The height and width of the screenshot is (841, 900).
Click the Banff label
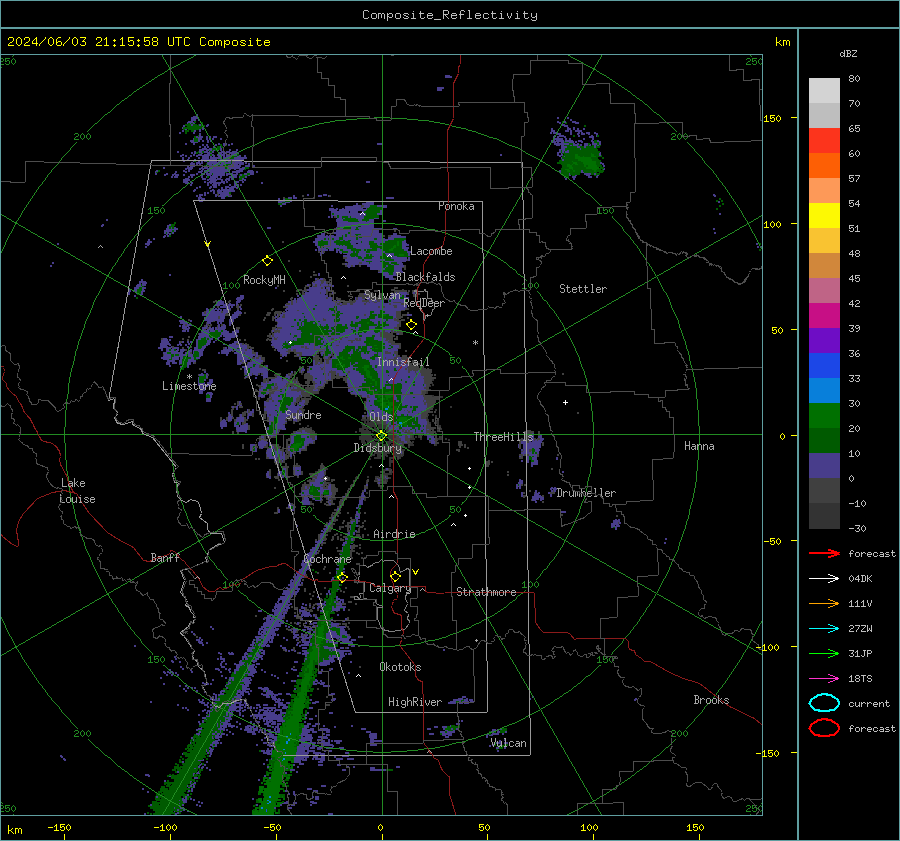point(165,557)
